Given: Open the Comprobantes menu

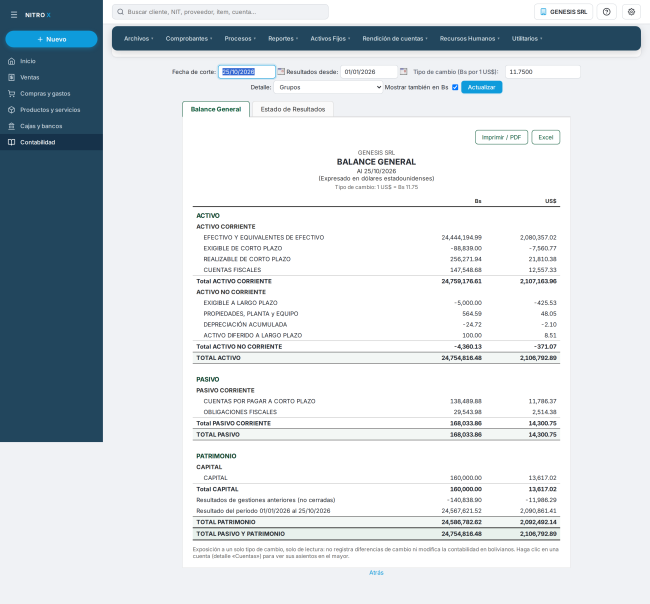Looking at the screenshot, I should 189,39.
